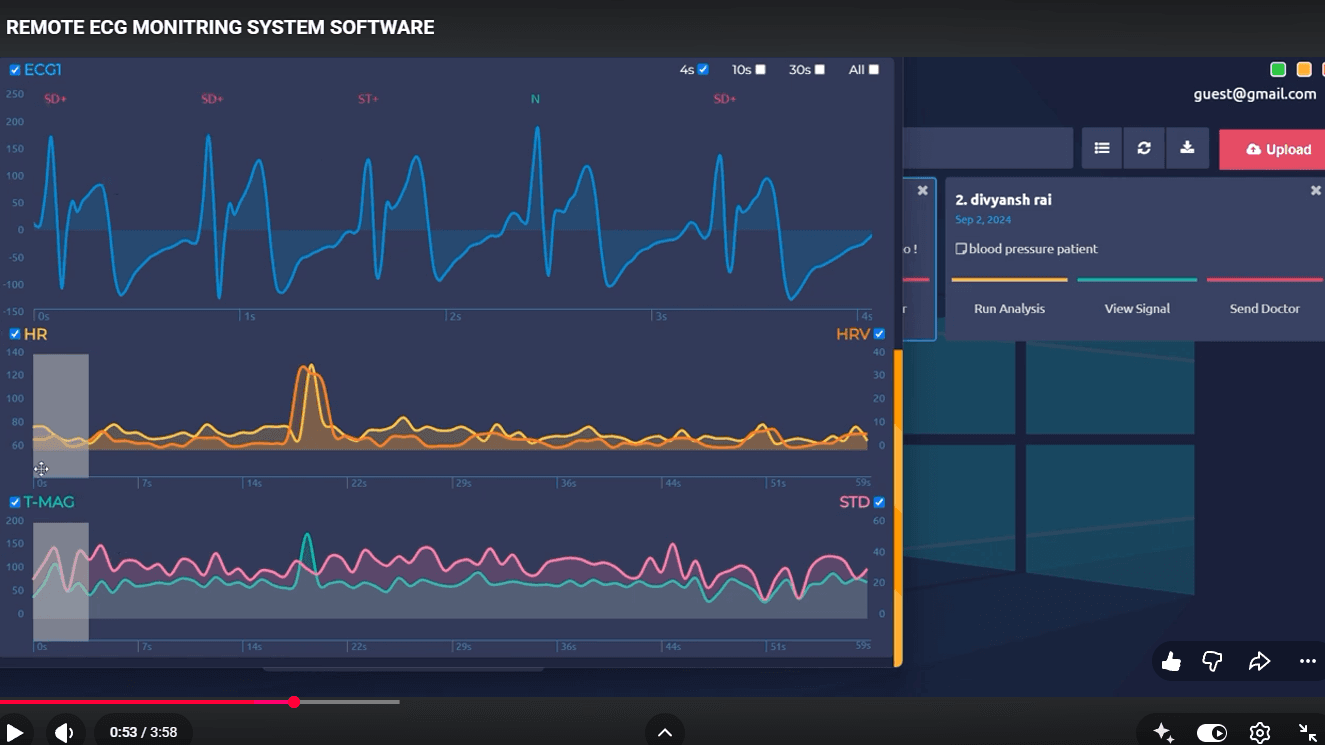
Task: Click Run Analysis on divyansh rai card
Action: coord(1009,308)
